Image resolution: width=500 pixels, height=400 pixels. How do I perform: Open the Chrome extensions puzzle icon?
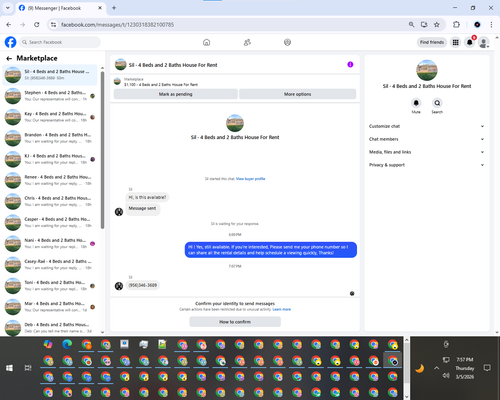point(456,24)
